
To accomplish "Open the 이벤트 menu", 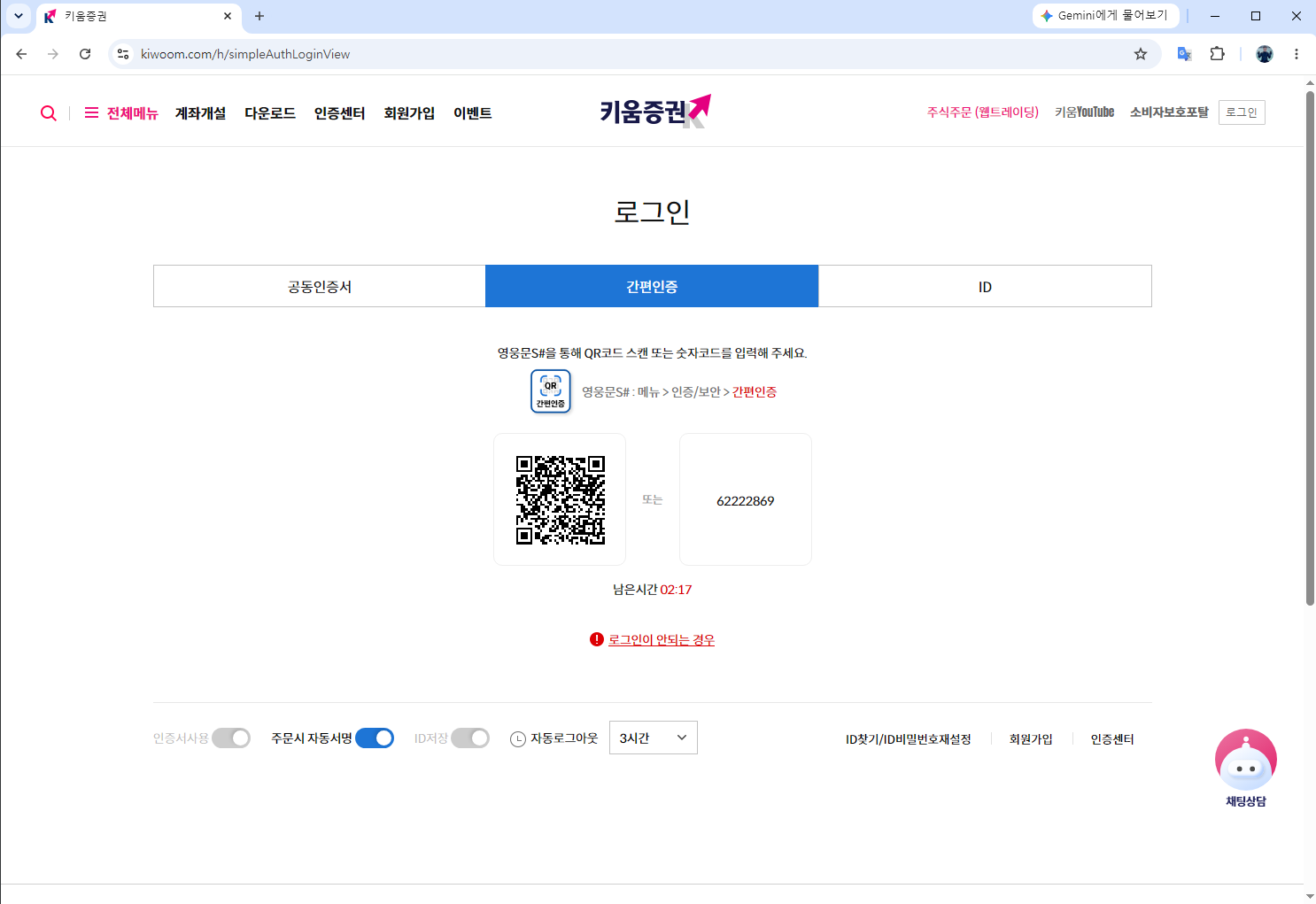I will point(473,113).
